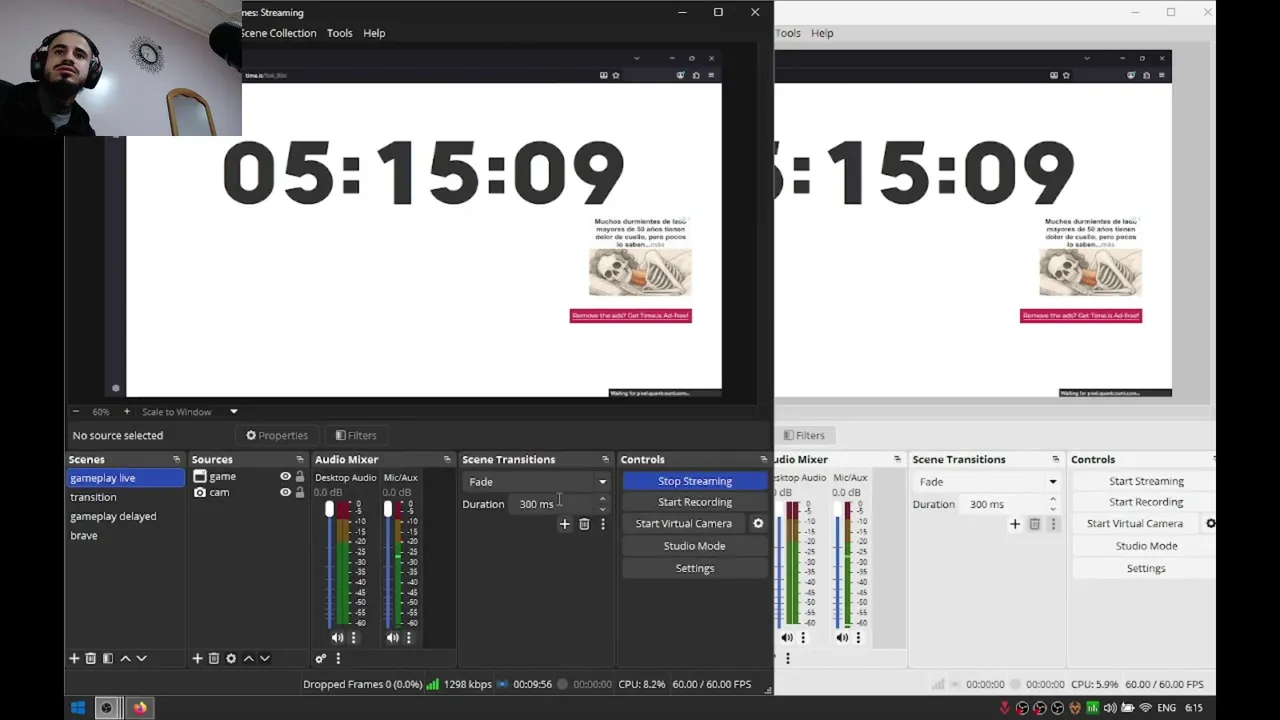Float the dark Audio Mixer dock icon

pyautogui.click(x=447, y=459)
